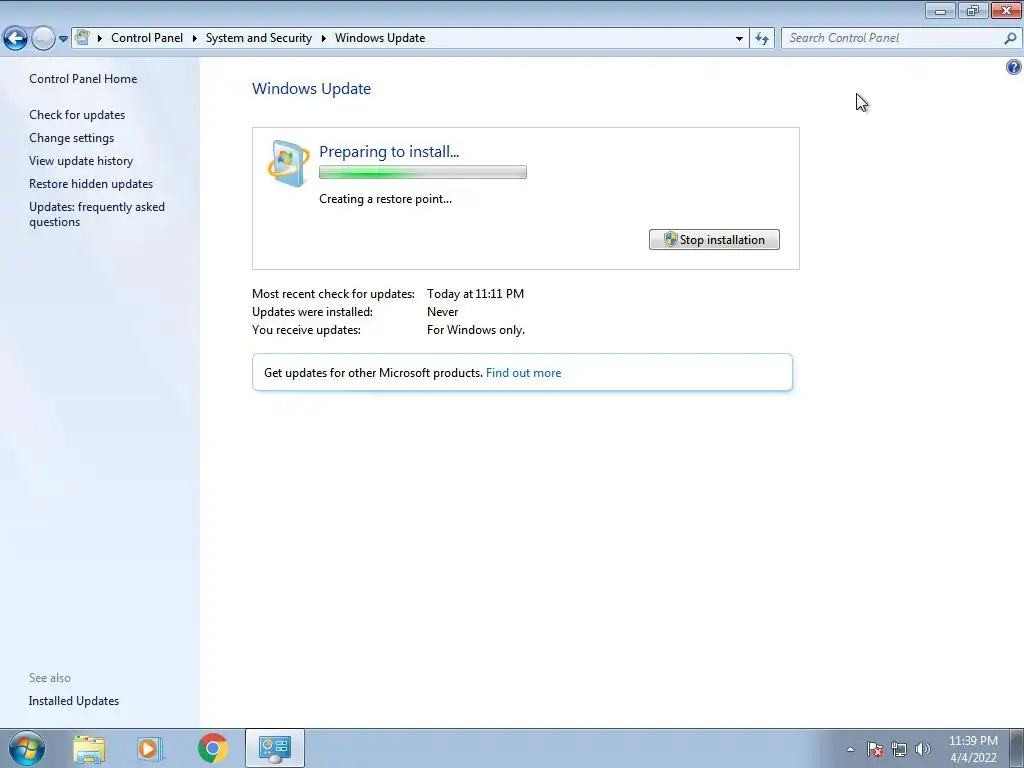Open Restore hidden updates

(91, 184)
